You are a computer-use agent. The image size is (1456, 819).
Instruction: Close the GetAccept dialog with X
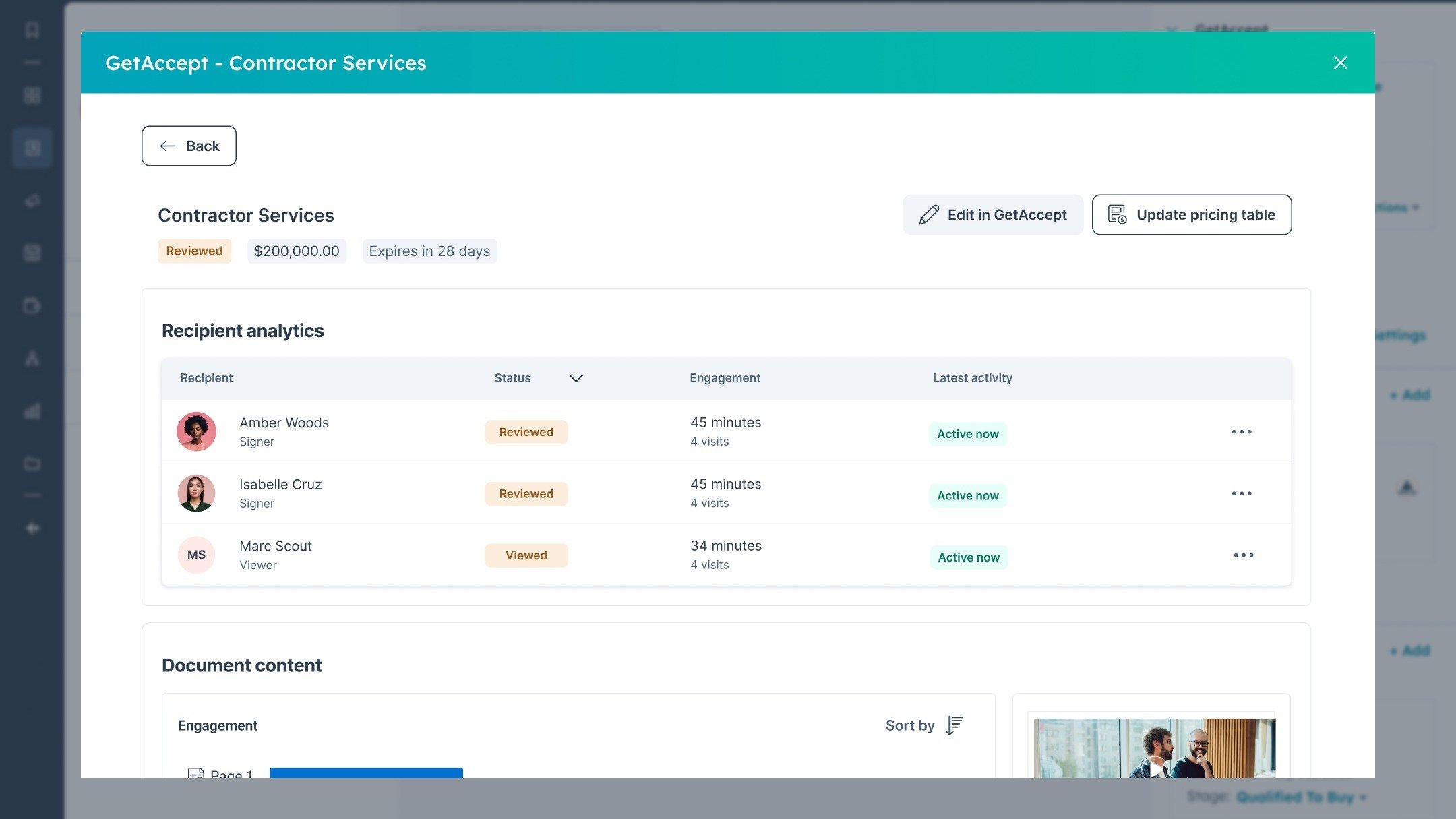tap(1340, 63)
